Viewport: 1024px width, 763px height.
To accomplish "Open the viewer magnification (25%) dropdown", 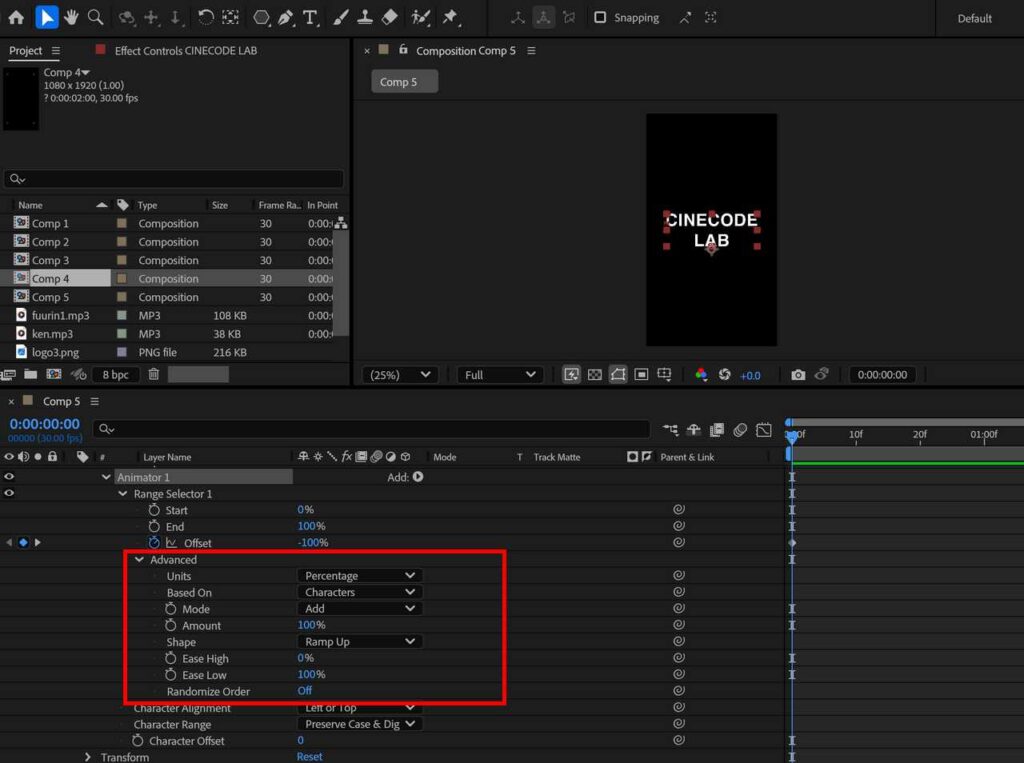I will (400, 374).
